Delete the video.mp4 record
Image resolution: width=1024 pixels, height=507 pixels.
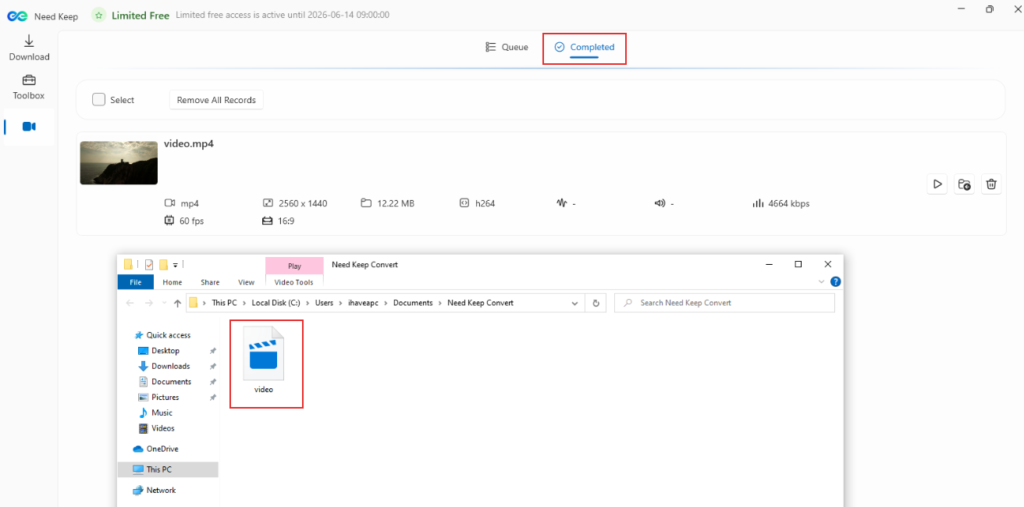991,184
